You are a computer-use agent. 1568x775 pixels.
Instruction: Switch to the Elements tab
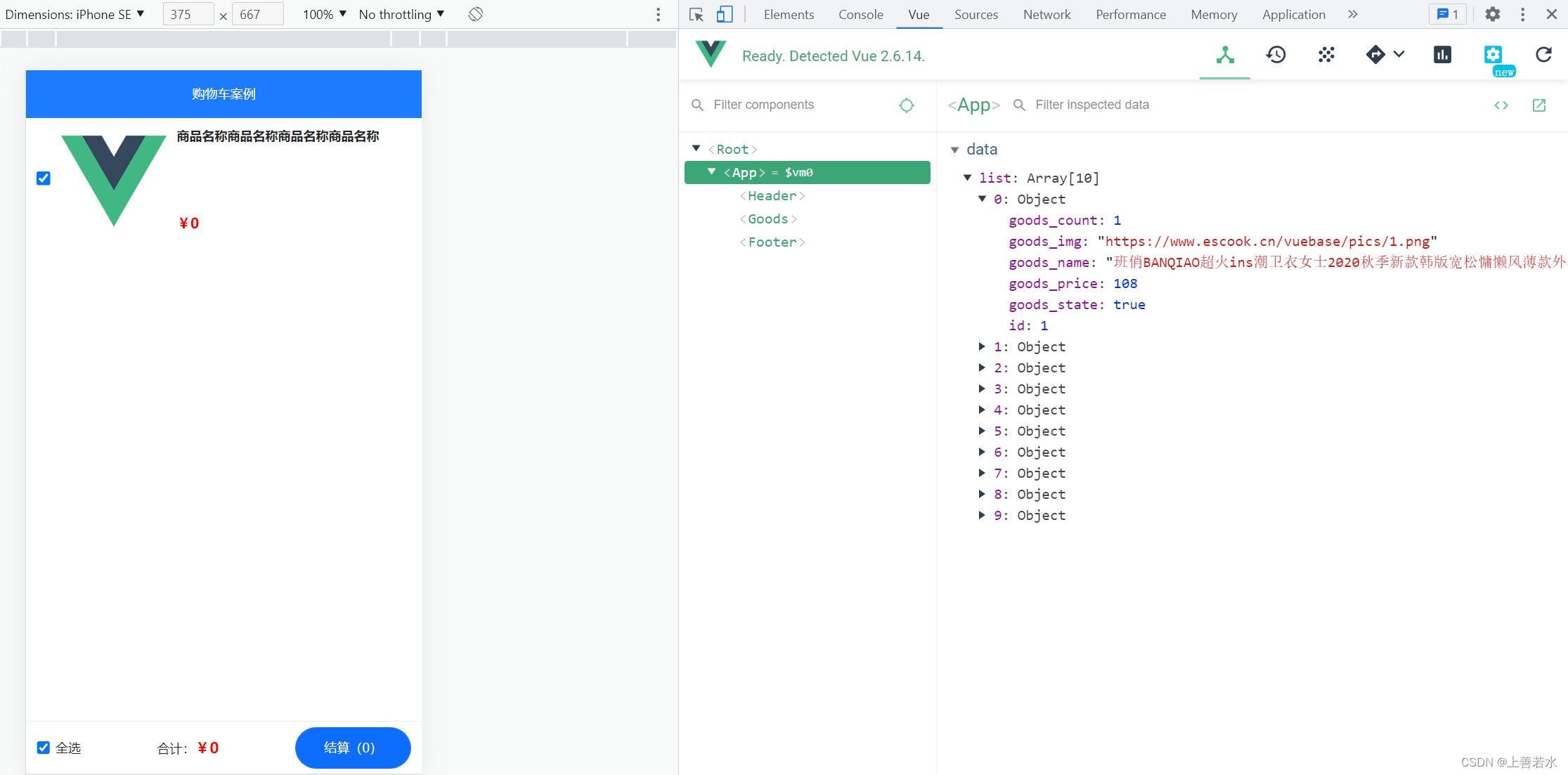click(789, 14)
